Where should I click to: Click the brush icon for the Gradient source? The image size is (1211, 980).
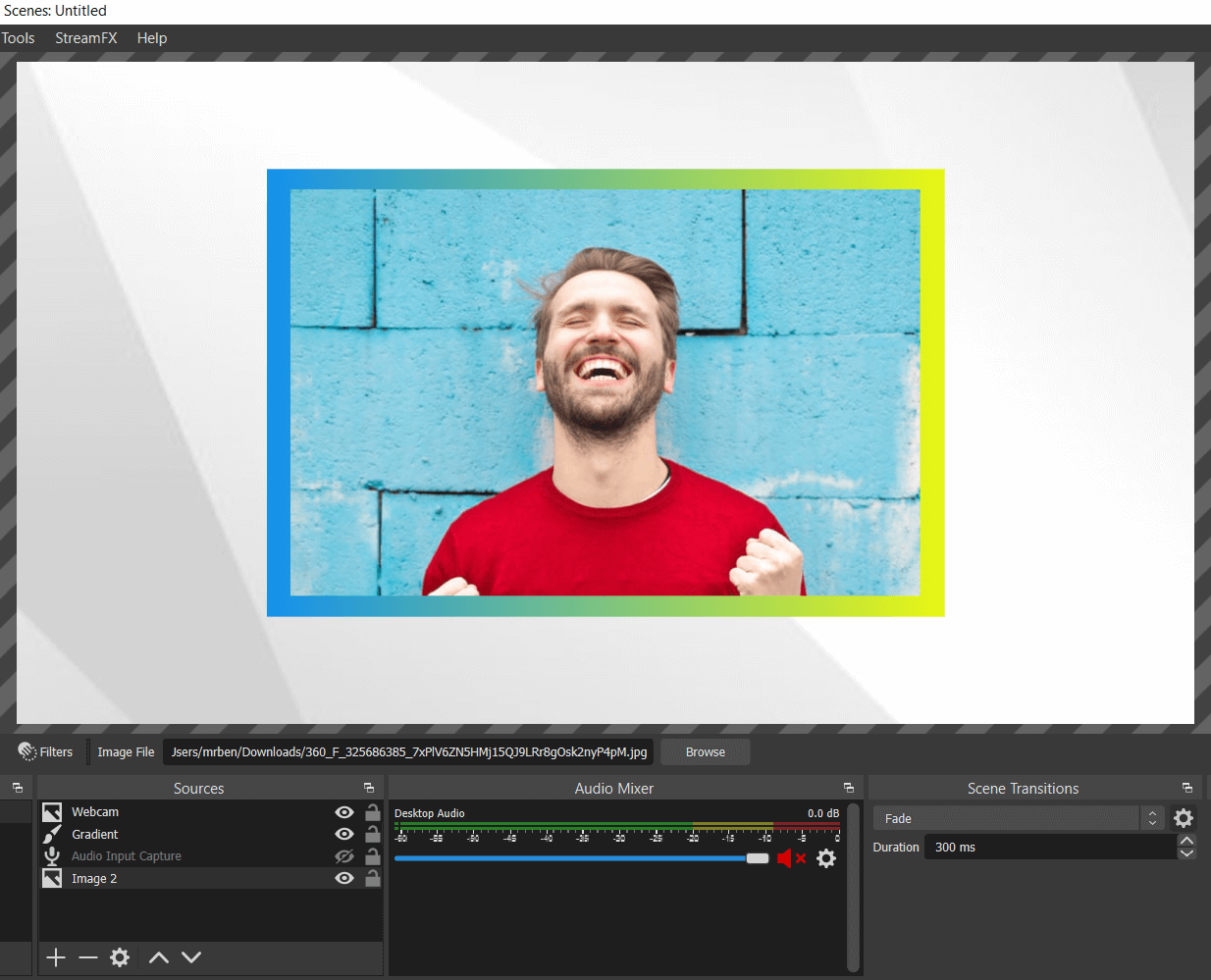pyautogui.click(x=51, y=833)
